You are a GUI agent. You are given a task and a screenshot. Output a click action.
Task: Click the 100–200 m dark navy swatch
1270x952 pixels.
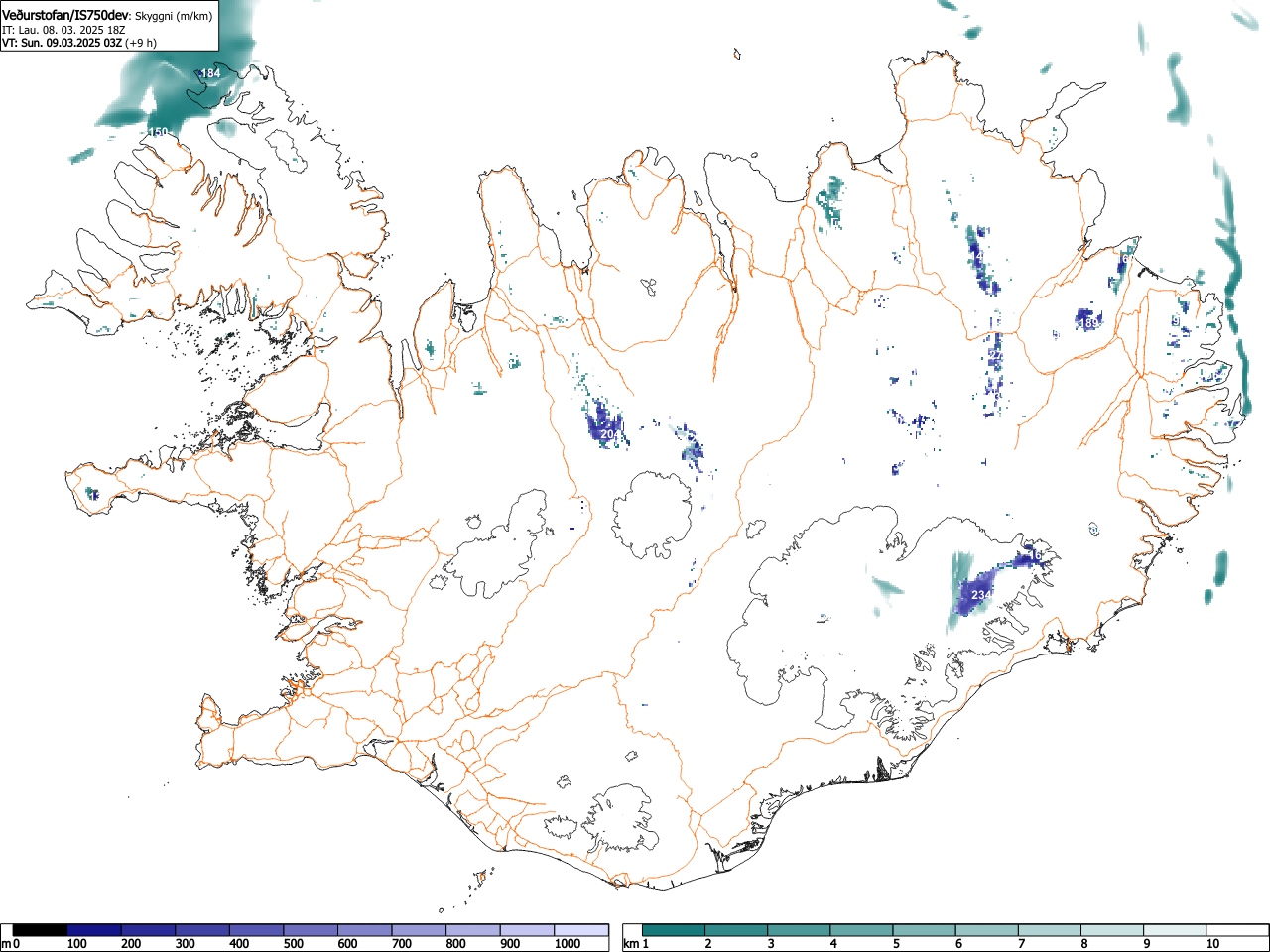coord(94,930)
